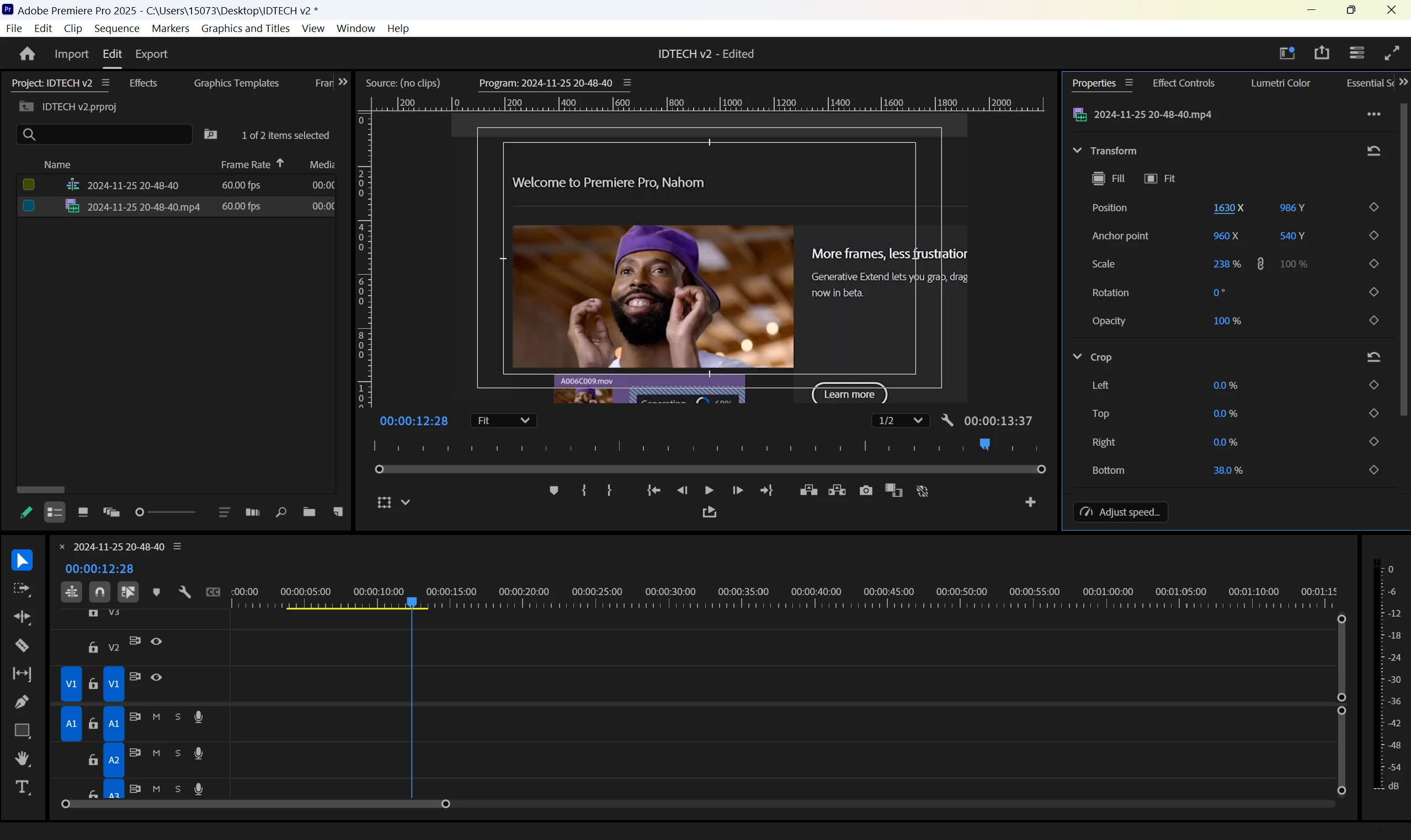The height and width of the screenshot is (840, 1411).
Task: Click the Home icon
Action: coord(27,53)
